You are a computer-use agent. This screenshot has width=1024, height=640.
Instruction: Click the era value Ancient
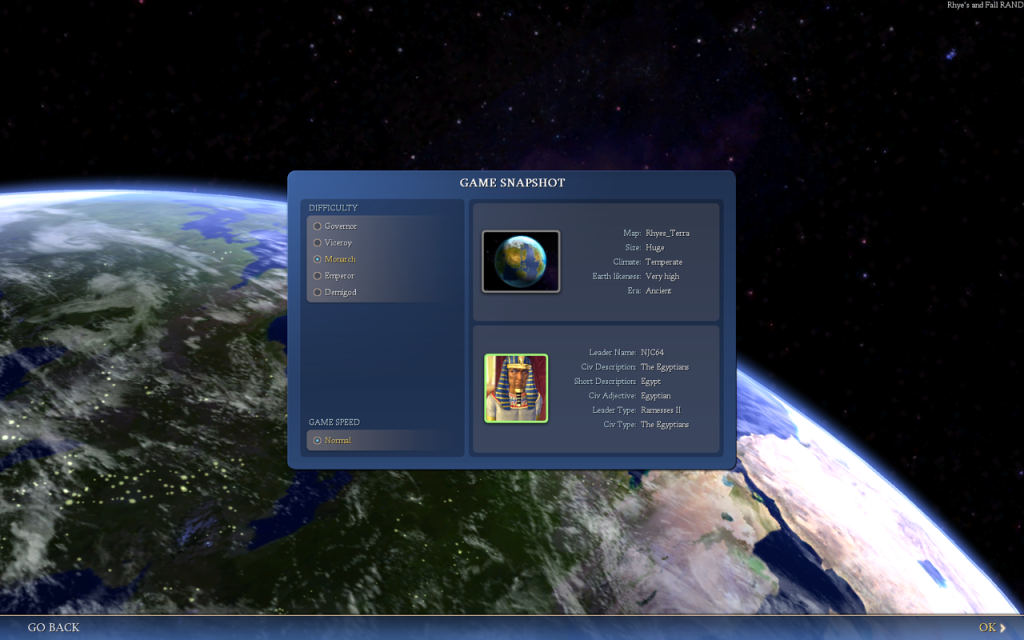658,291
